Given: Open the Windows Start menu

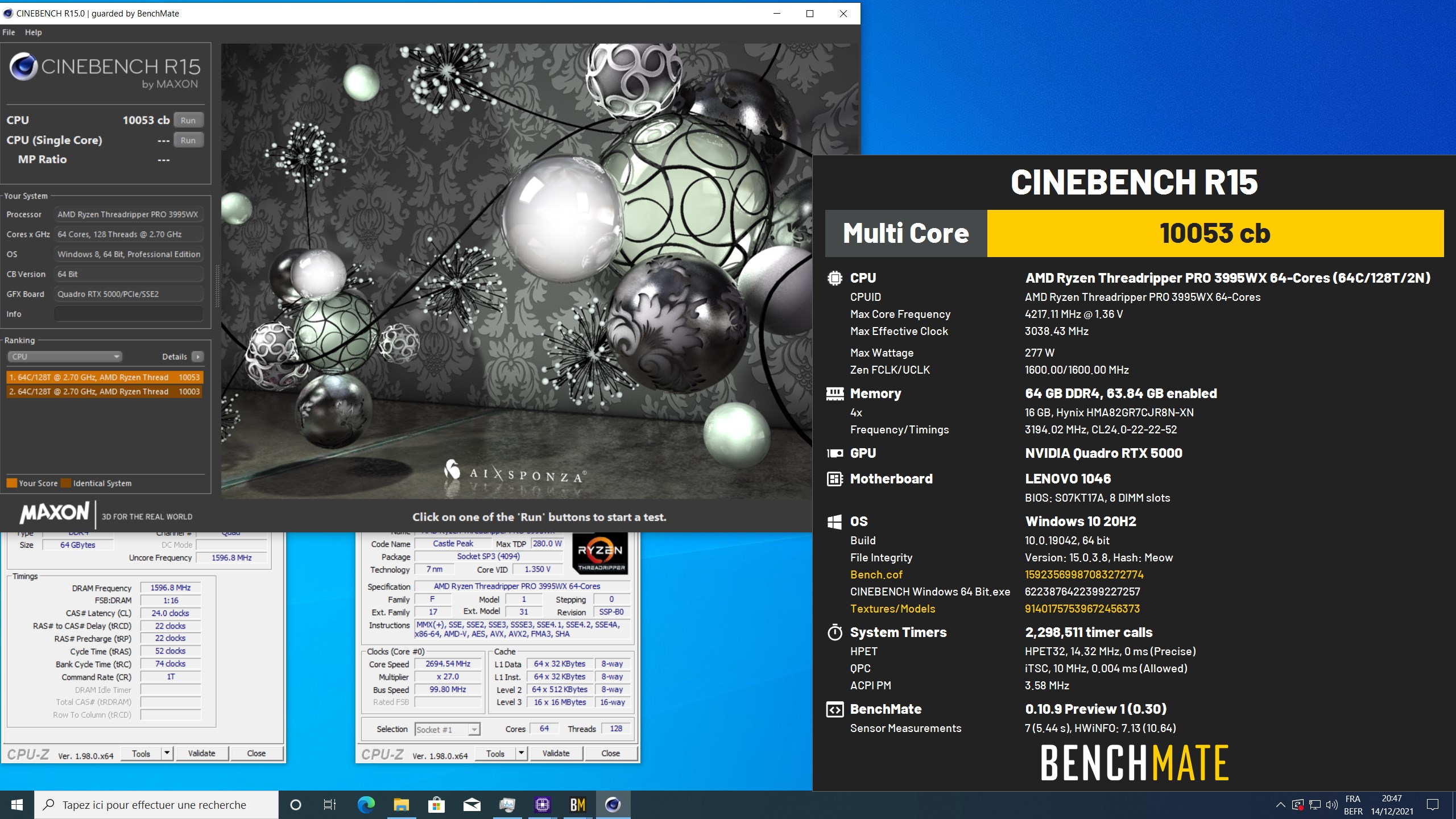Looking at the screenshot, I should point(17,805).
